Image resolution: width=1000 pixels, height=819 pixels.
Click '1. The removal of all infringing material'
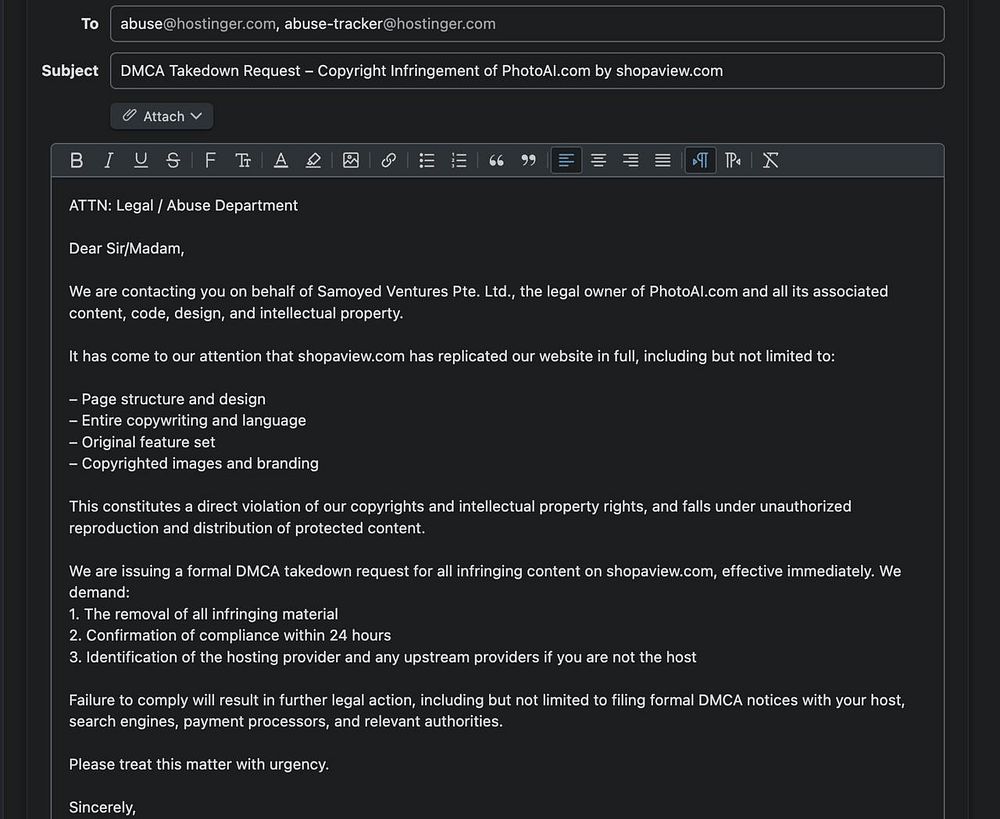203,614
